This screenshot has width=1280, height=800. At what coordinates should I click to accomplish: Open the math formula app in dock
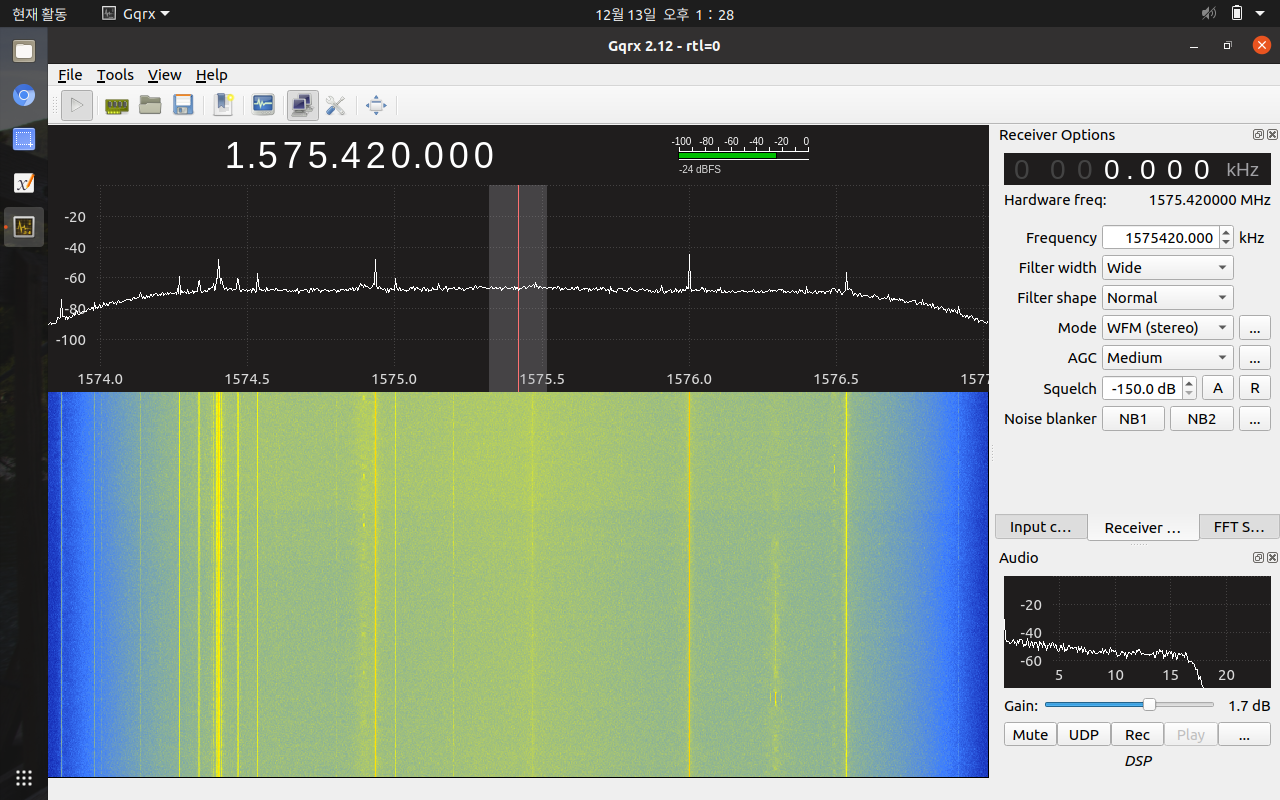pyautogui.click(x=24, y=183)
